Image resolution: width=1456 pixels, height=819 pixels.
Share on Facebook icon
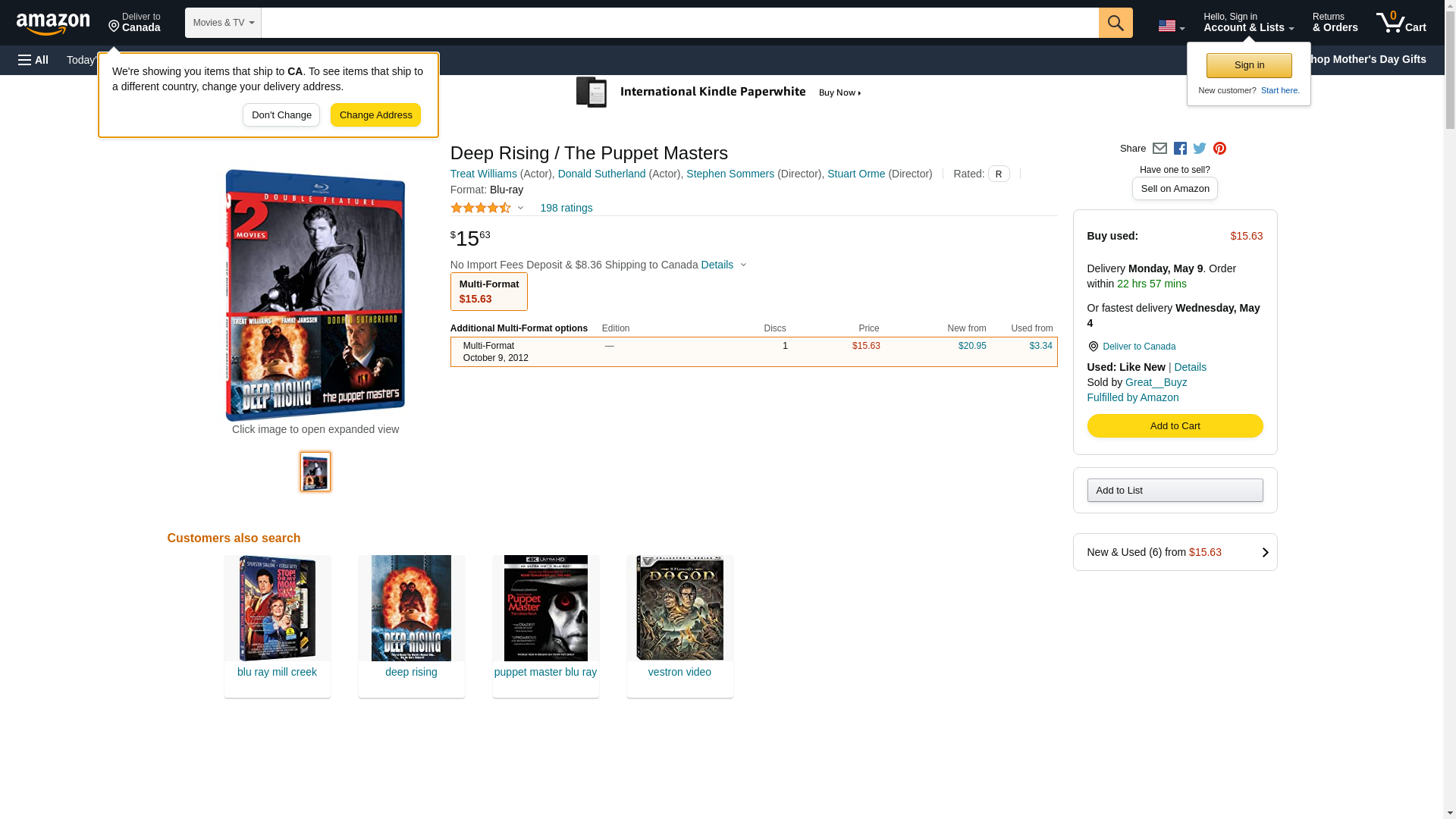[1180, 149]
